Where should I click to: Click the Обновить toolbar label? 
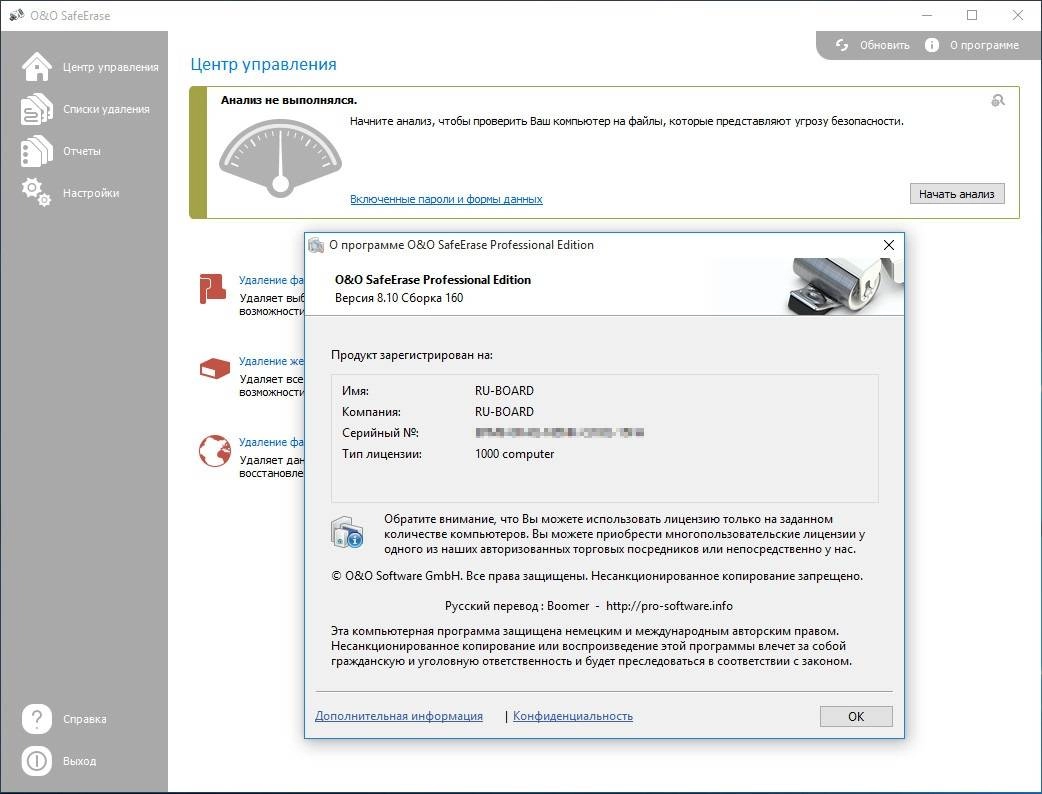[885, 45]
